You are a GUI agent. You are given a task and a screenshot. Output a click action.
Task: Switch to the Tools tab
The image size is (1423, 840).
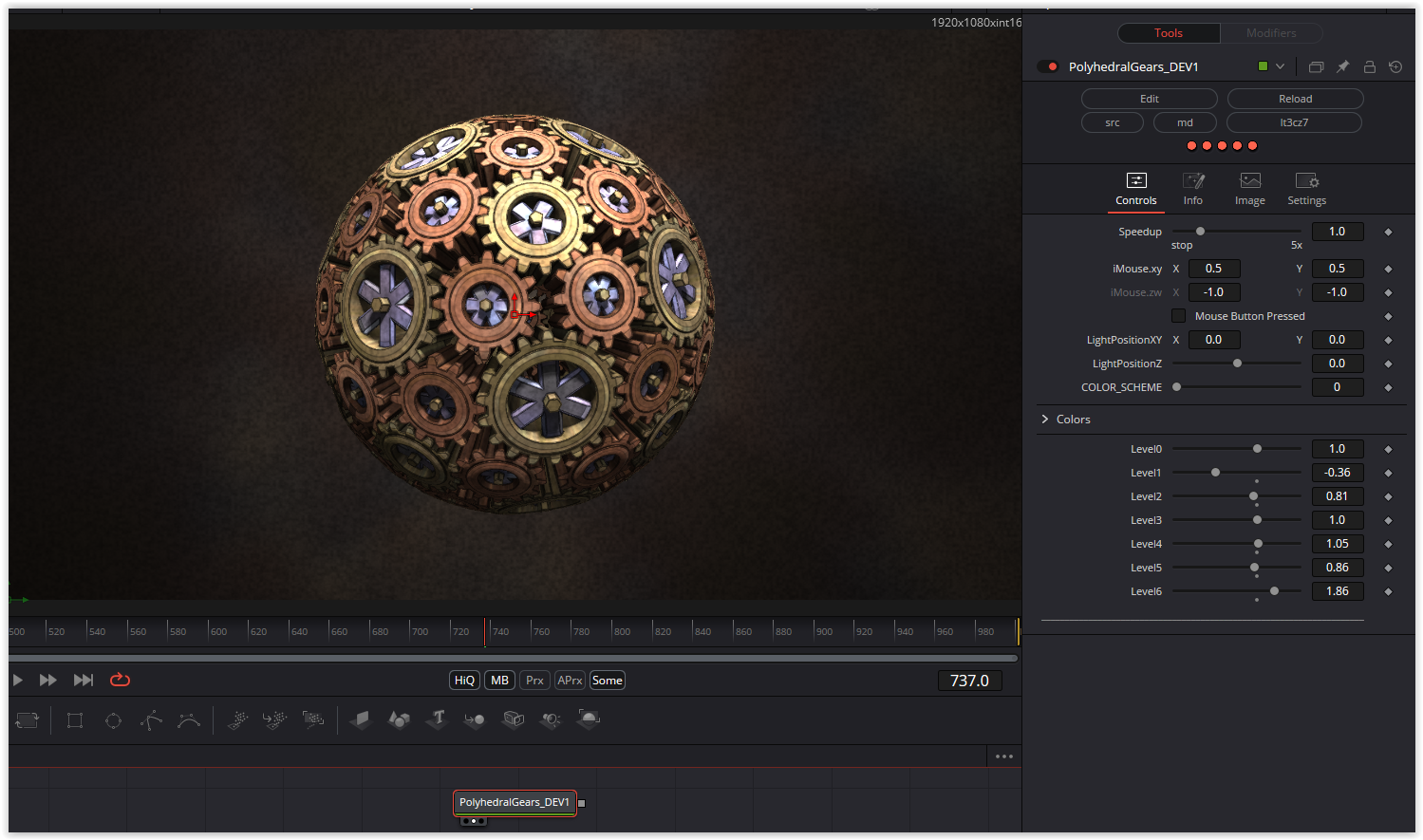tap(1169, 33)
